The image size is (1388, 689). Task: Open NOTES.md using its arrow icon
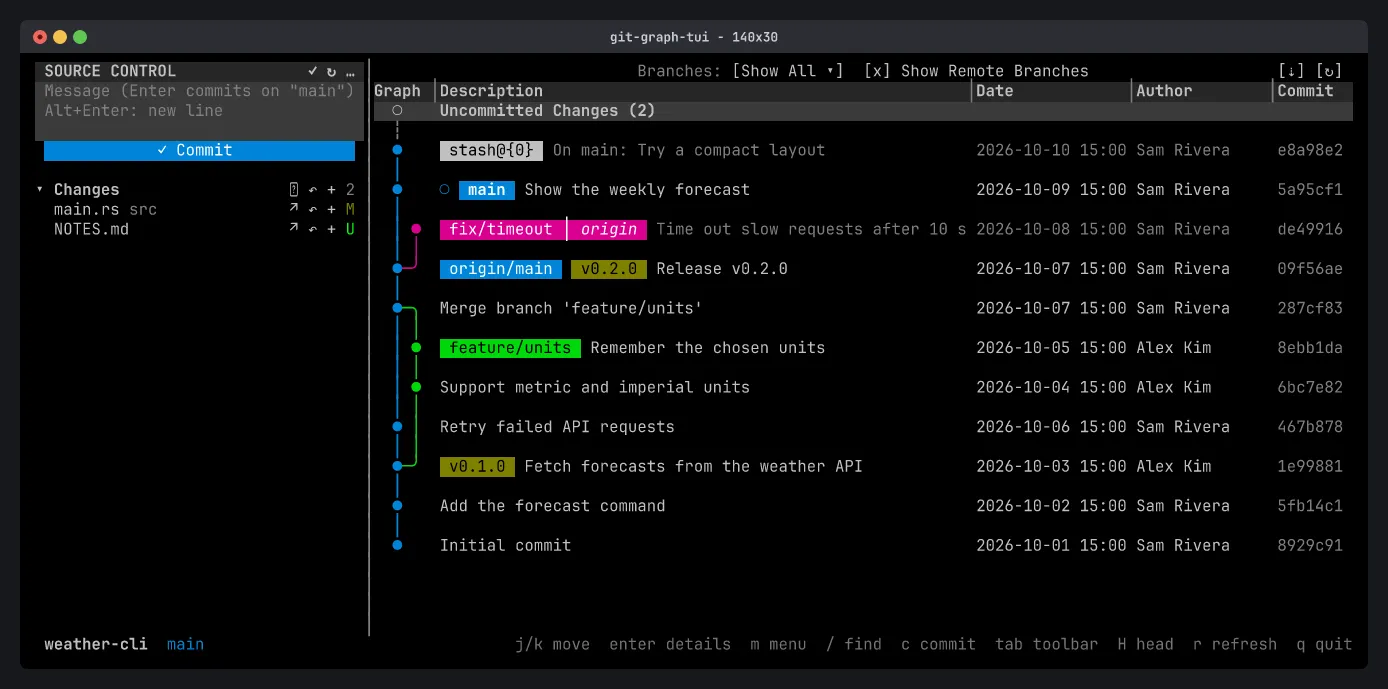(x=294, y=229)
